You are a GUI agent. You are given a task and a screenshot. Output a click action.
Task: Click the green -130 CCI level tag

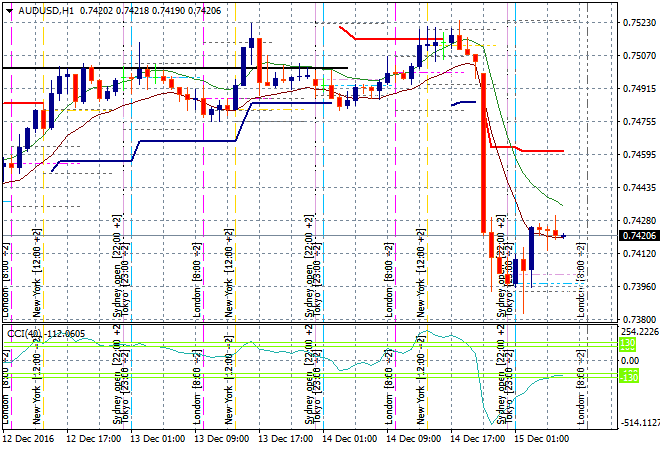tap(629, 376)
